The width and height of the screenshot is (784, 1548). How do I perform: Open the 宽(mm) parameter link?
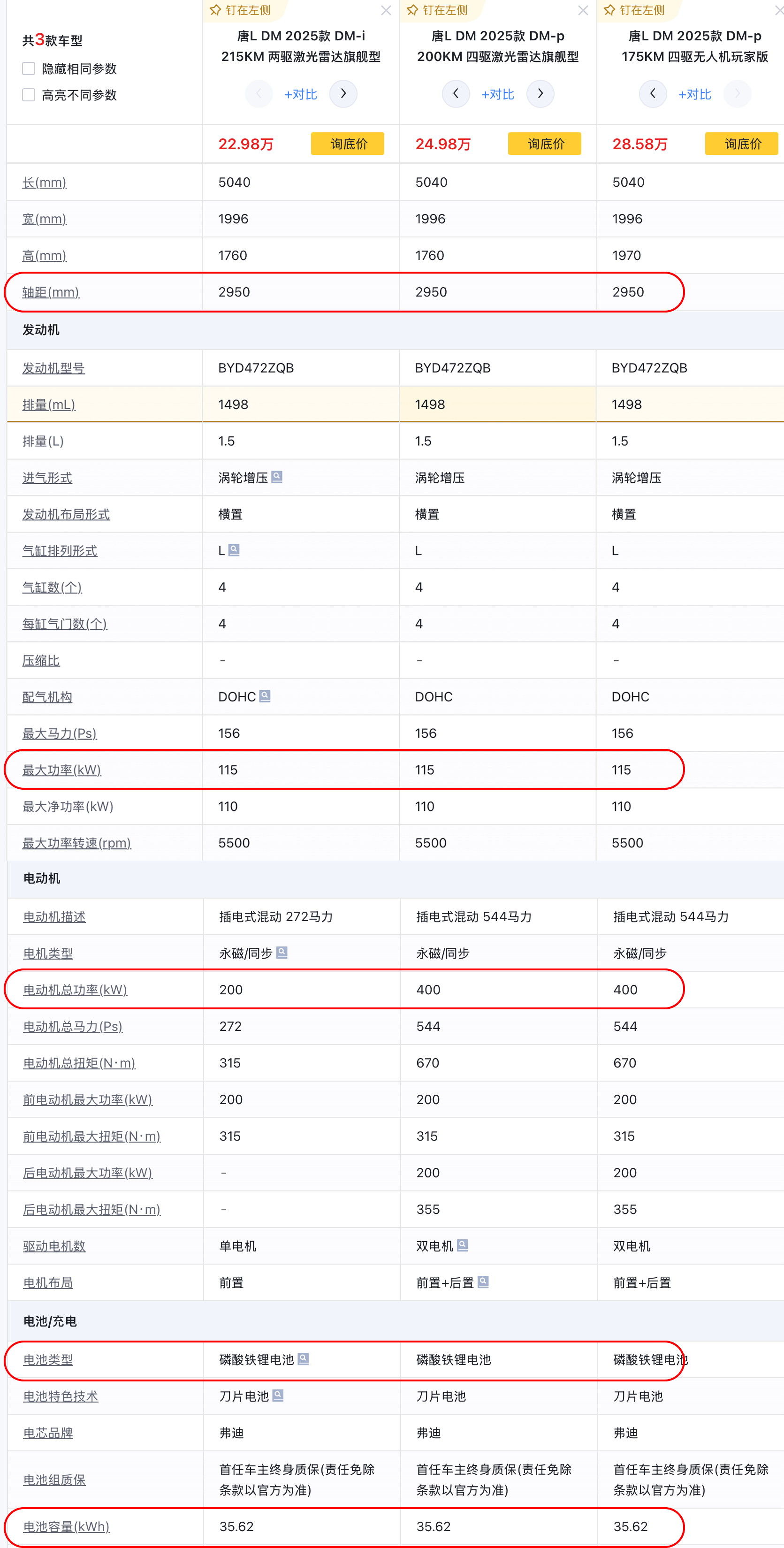[x=45, y=219]
